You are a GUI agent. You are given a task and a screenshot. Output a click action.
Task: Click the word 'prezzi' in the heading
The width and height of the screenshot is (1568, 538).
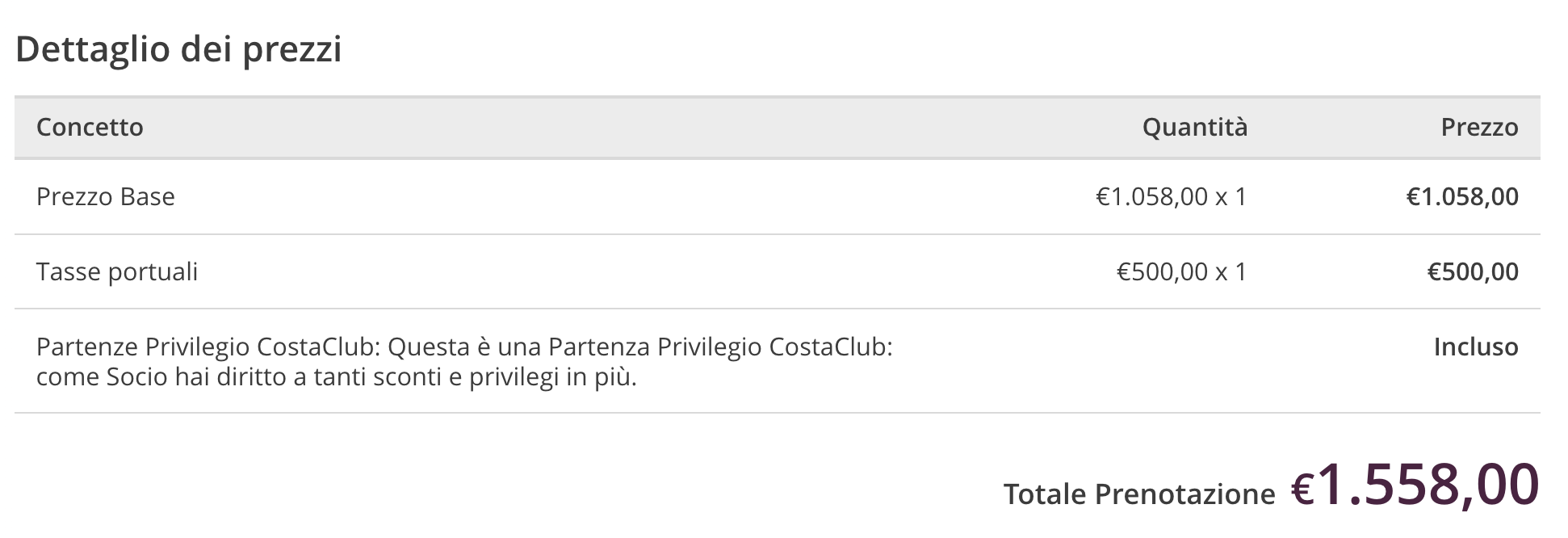(292, 49)
